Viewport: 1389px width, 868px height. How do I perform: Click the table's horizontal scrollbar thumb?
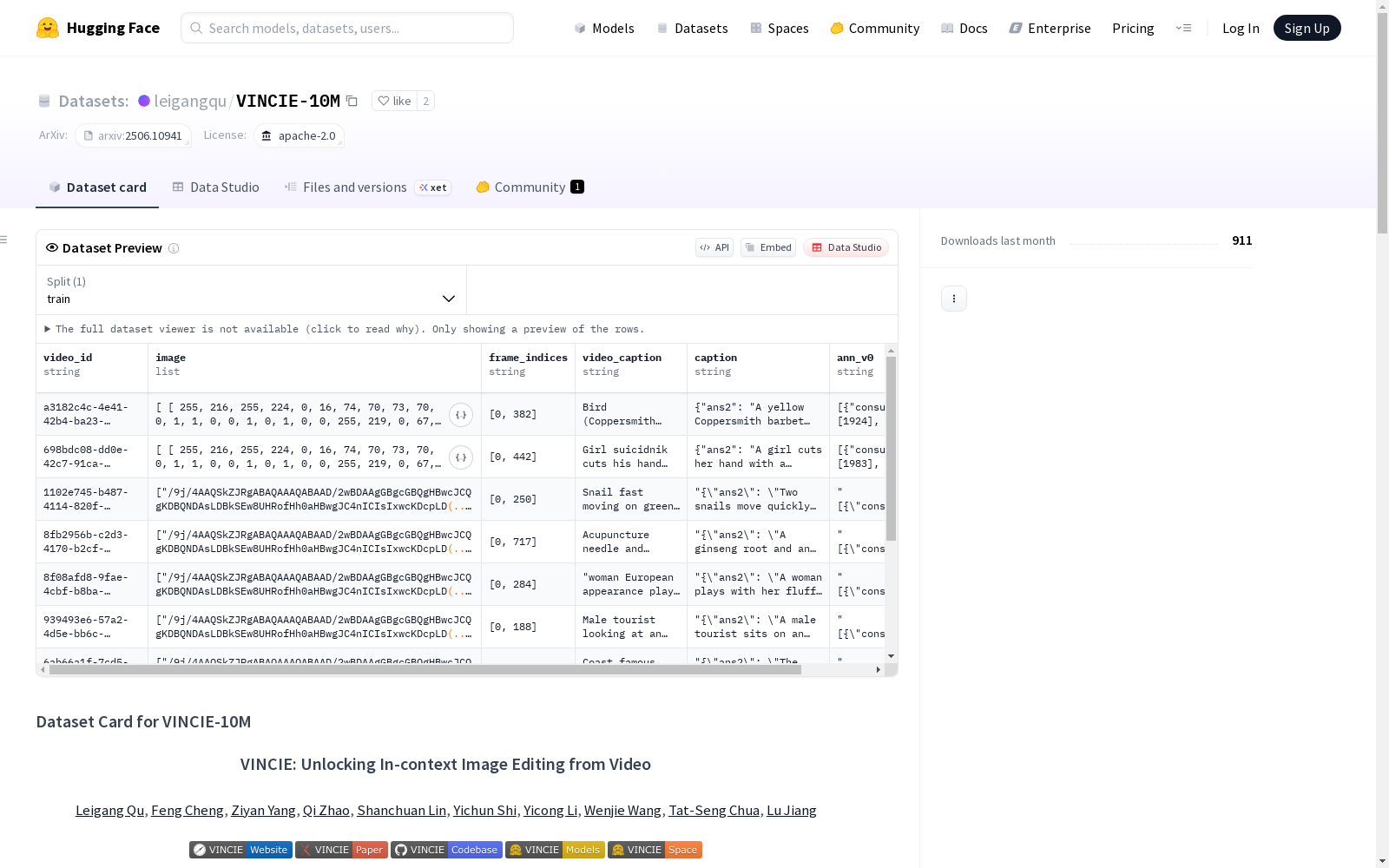425,669
